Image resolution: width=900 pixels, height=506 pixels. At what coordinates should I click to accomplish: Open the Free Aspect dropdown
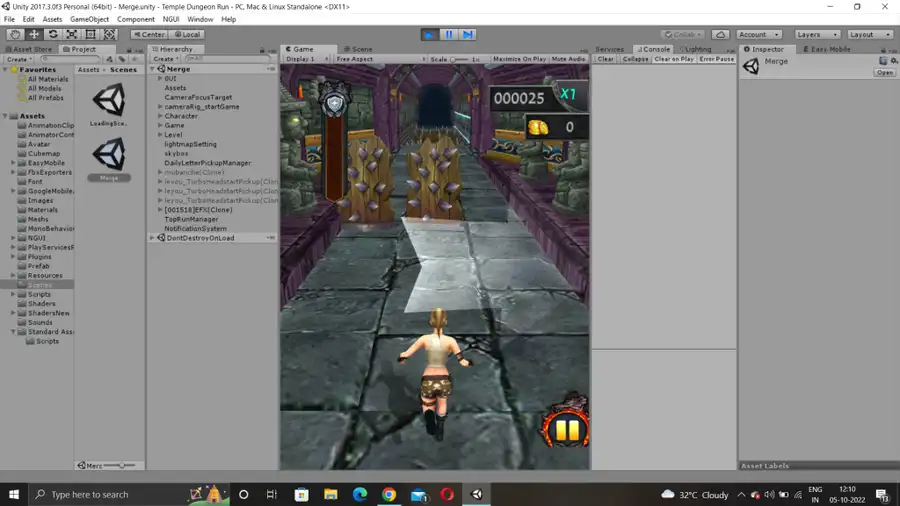(380, 59)
